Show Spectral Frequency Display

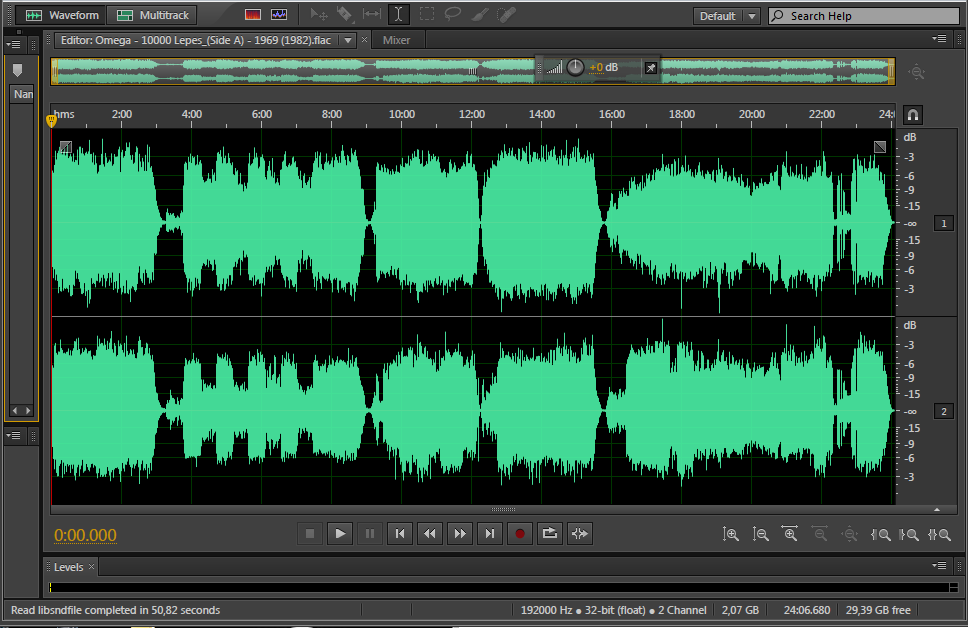pyautogui.click(x=252, y=14)
